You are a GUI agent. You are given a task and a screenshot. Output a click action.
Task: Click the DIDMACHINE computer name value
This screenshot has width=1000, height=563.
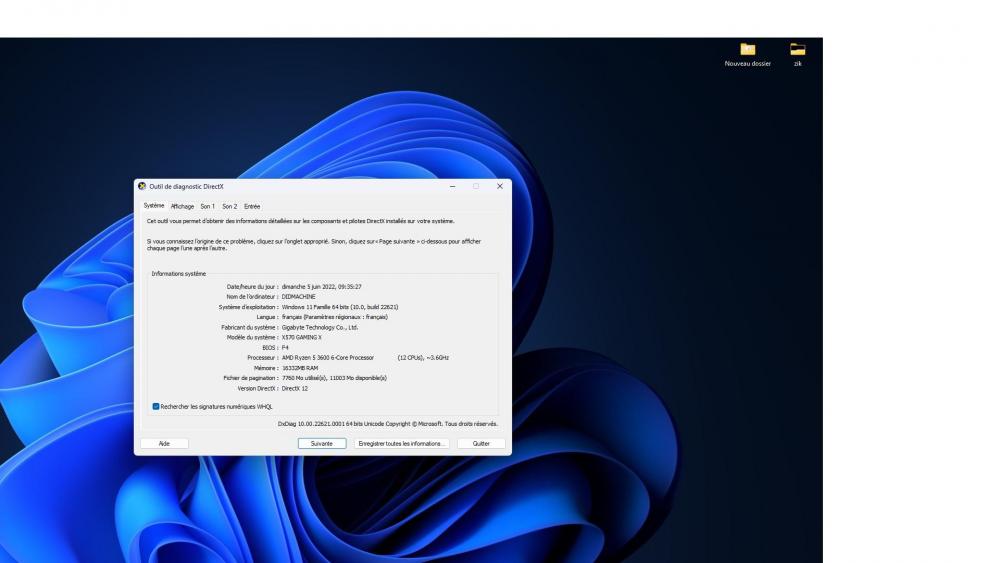299,297
